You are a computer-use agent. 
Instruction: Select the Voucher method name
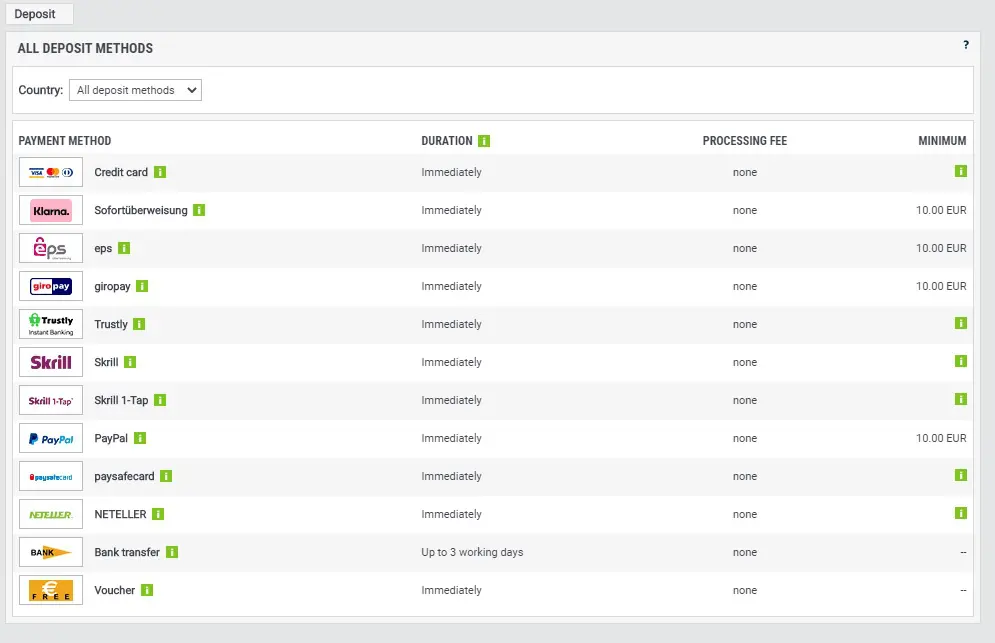(x=114, y=590)
